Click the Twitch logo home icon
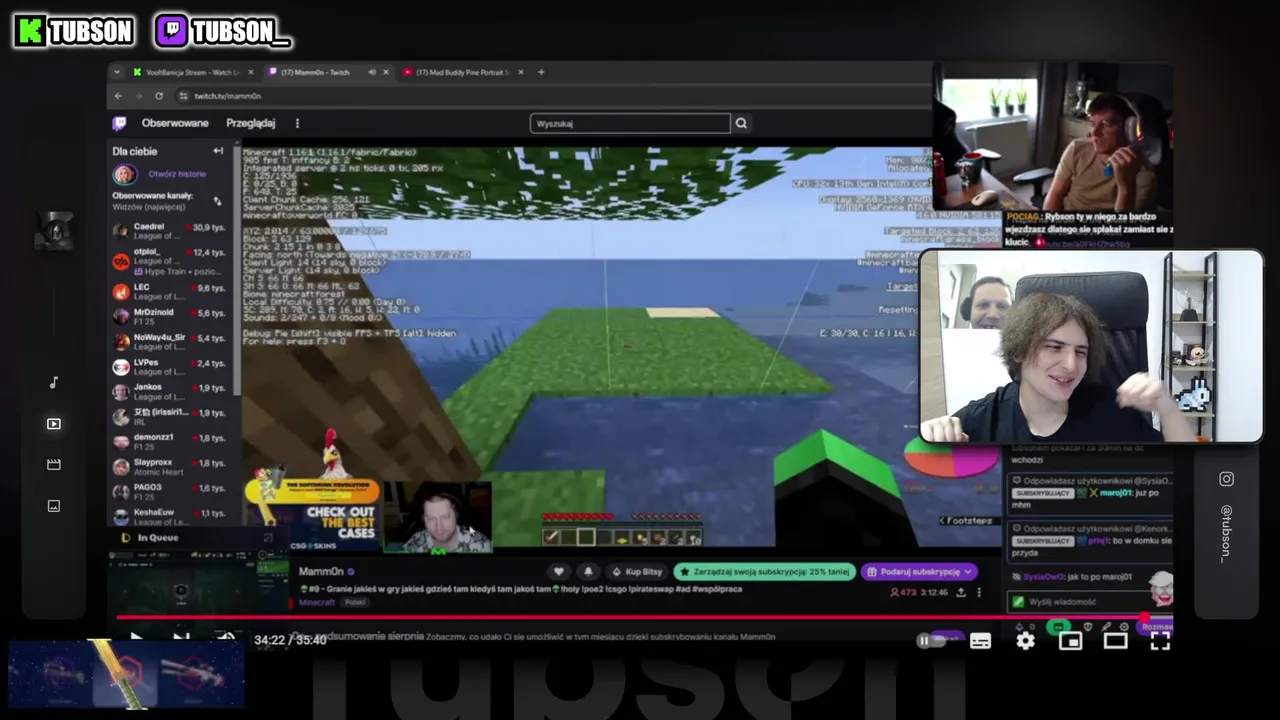The image size is (1280, 720). pos(119,123)
